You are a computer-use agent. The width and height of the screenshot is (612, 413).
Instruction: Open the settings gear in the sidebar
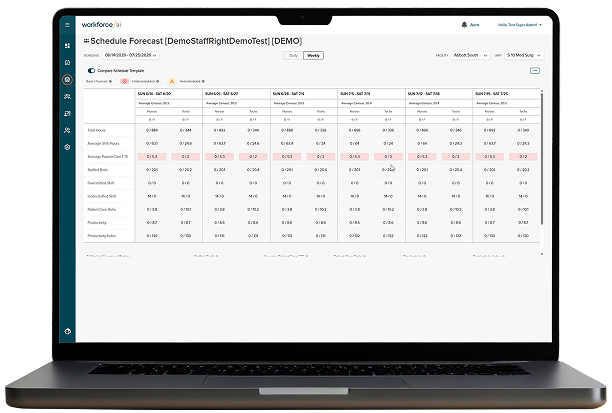(x=67, y=147)
